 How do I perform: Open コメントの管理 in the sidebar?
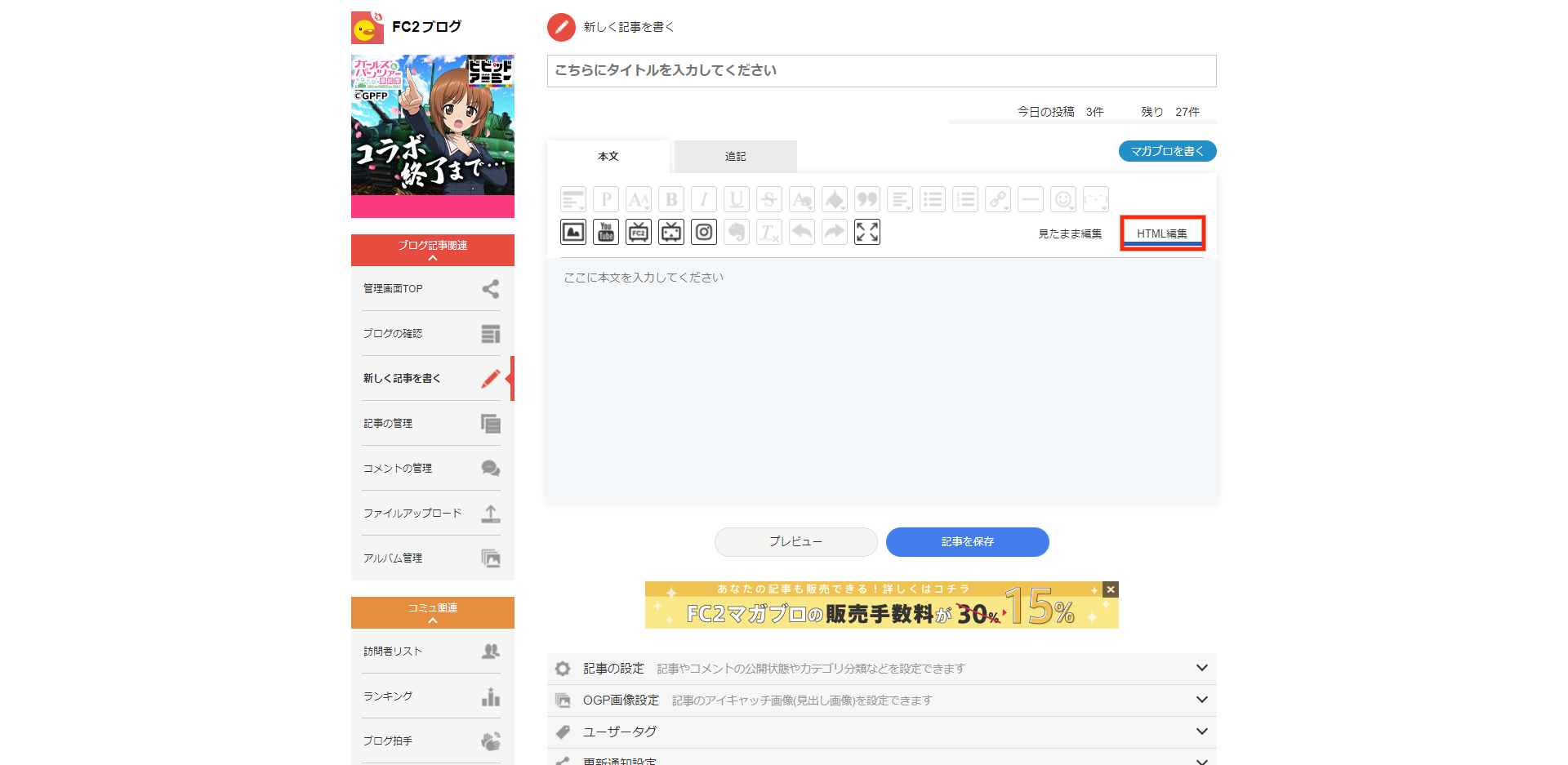pyautogui.click(x=431, y=469)
